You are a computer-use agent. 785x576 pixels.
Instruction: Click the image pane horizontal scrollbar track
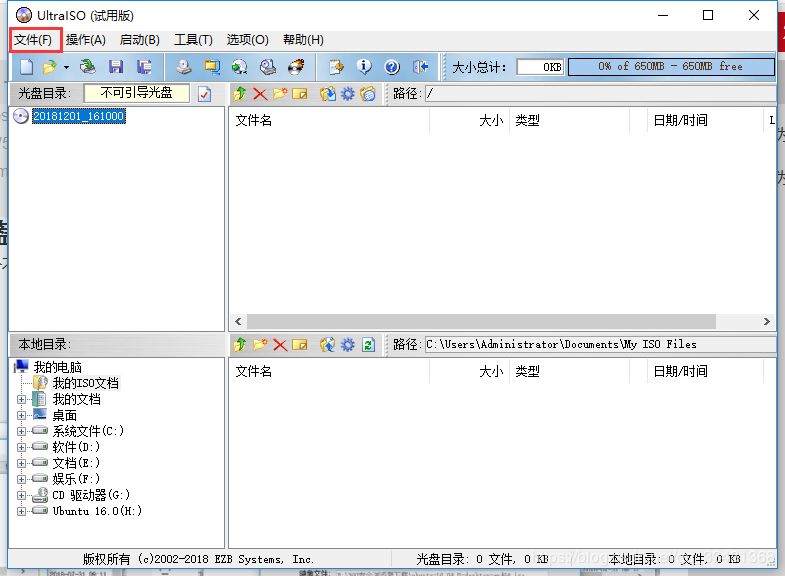pos(481,321)
